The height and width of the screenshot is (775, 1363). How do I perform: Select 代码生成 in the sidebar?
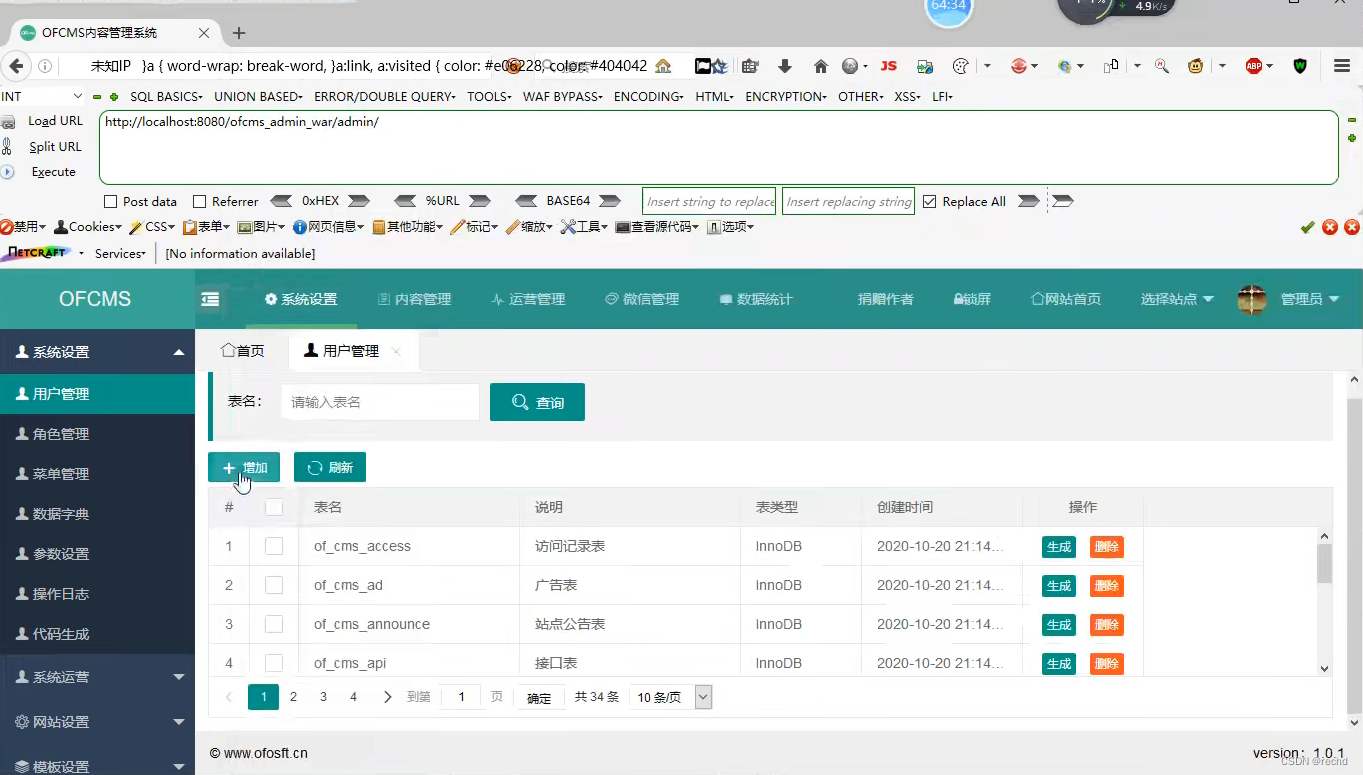pos(97,634)
